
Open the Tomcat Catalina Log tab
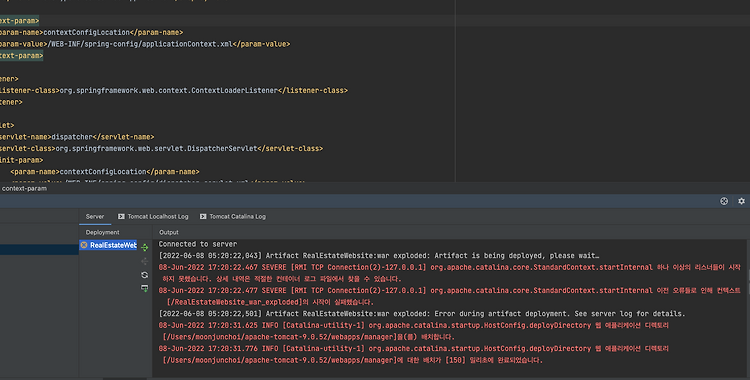point(233,216)
